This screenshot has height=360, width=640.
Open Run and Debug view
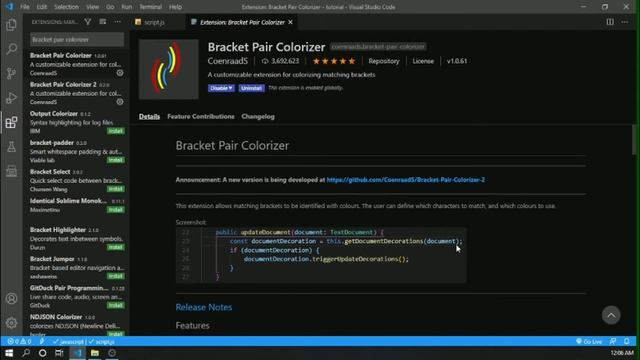(x=11, y=98)
